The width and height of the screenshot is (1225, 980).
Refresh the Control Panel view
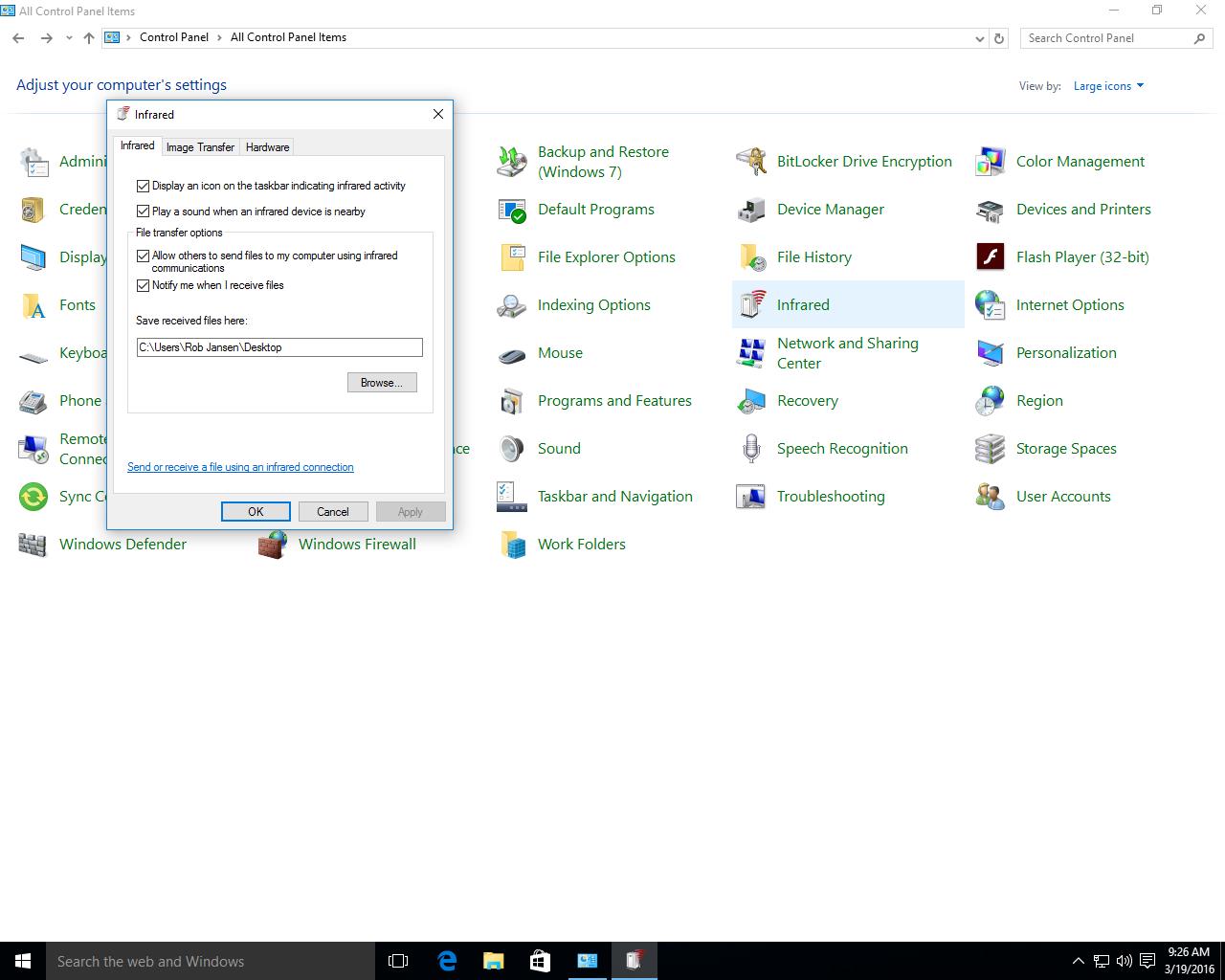(999, 38)
